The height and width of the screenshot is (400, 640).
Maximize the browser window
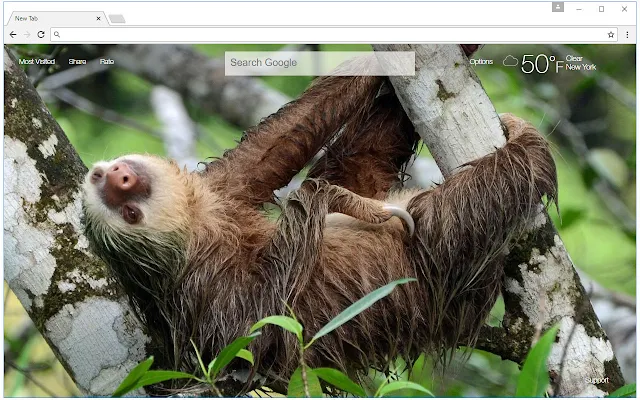pos(601,9)
